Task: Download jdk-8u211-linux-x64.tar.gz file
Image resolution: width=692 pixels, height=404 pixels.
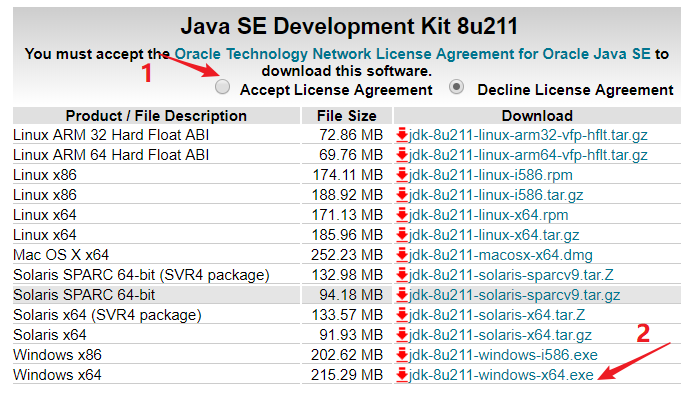Action: coord(494,235)
